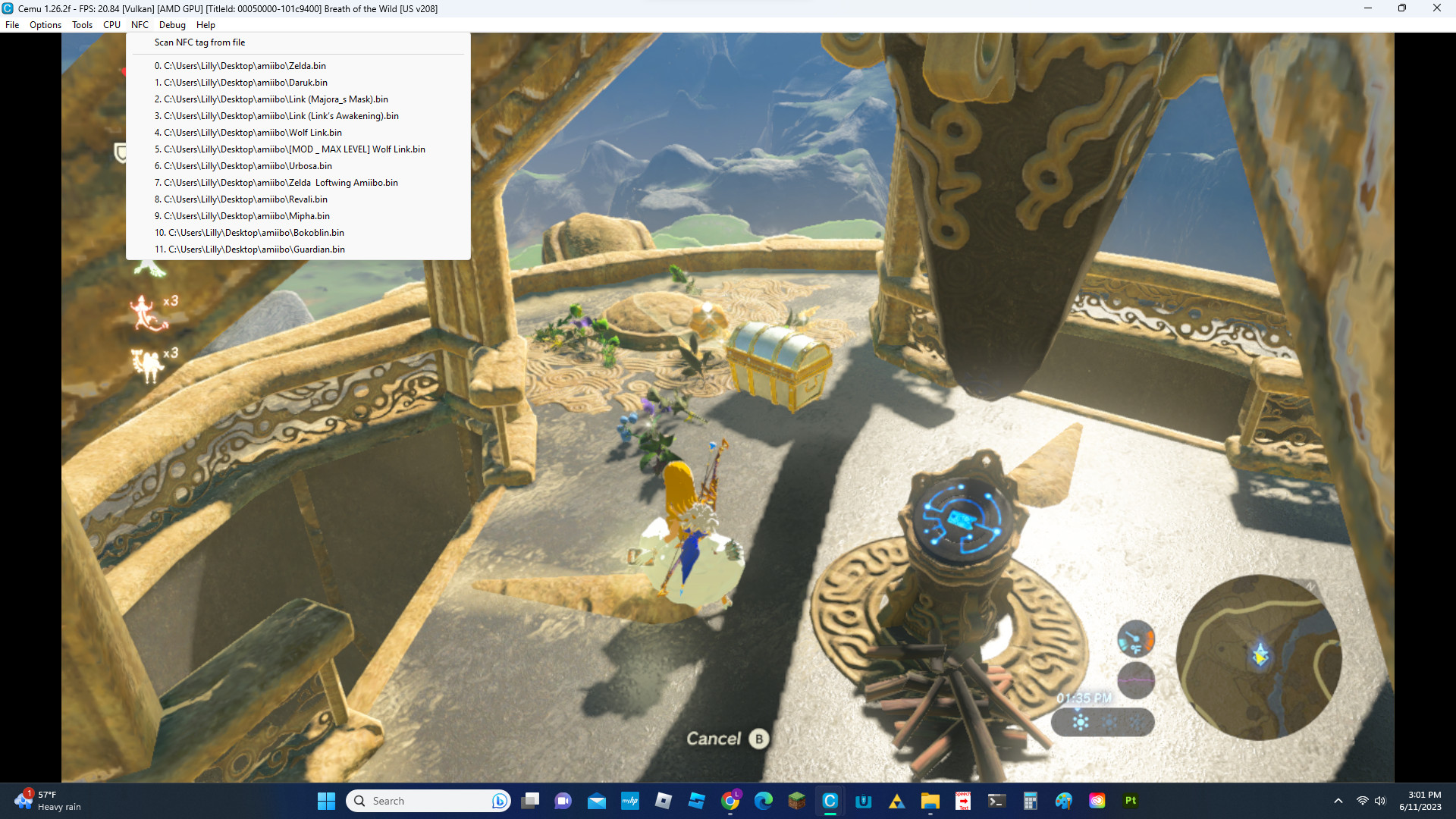Select Wolf Link amiibo from NFC list
Screen dimensions: 1456x819
coord(253,132)
